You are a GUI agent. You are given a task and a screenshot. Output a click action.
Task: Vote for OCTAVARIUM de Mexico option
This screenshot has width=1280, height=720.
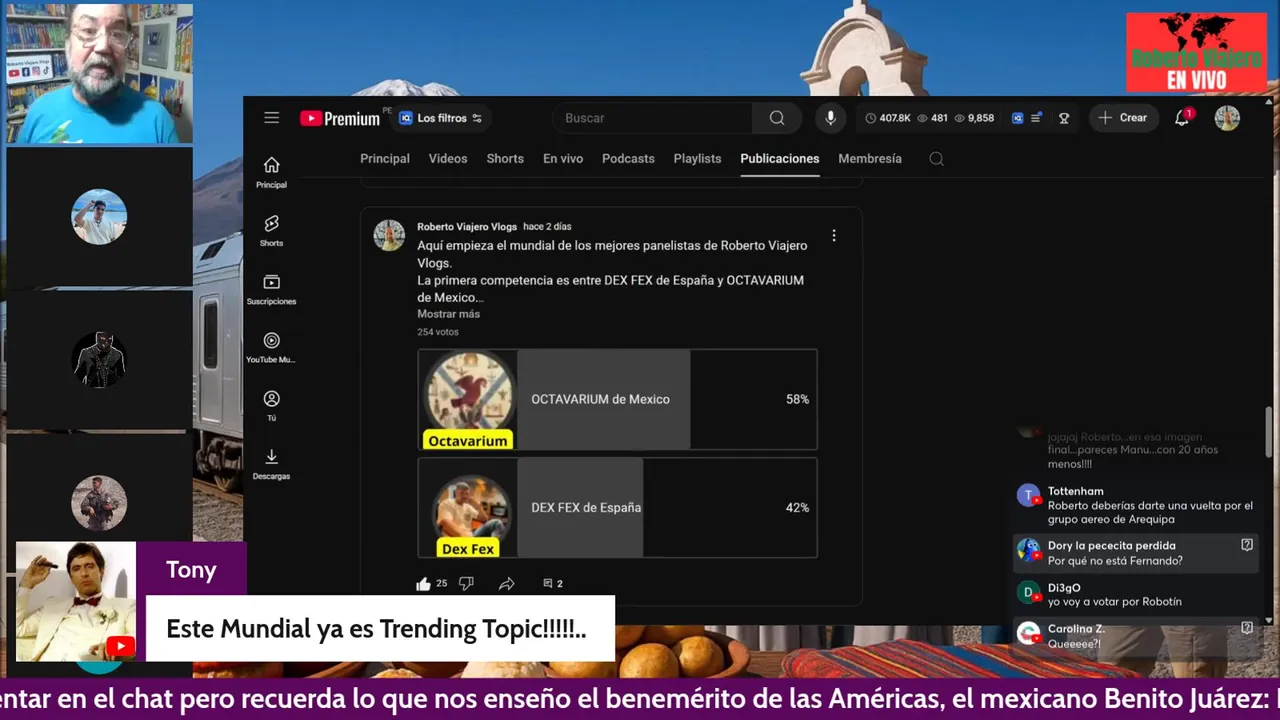(617, 399)
